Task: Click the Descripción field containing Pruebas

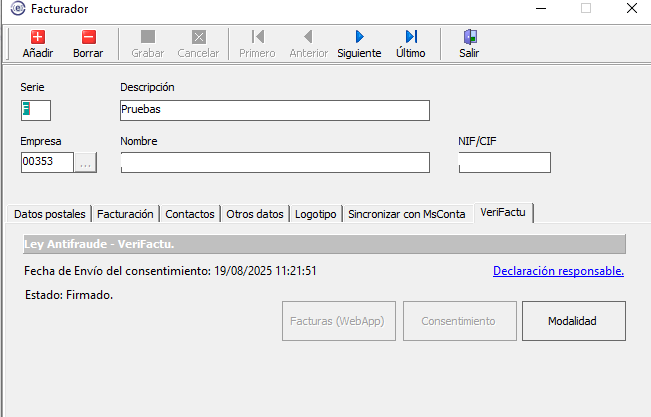Action: (x=274, y=110)
